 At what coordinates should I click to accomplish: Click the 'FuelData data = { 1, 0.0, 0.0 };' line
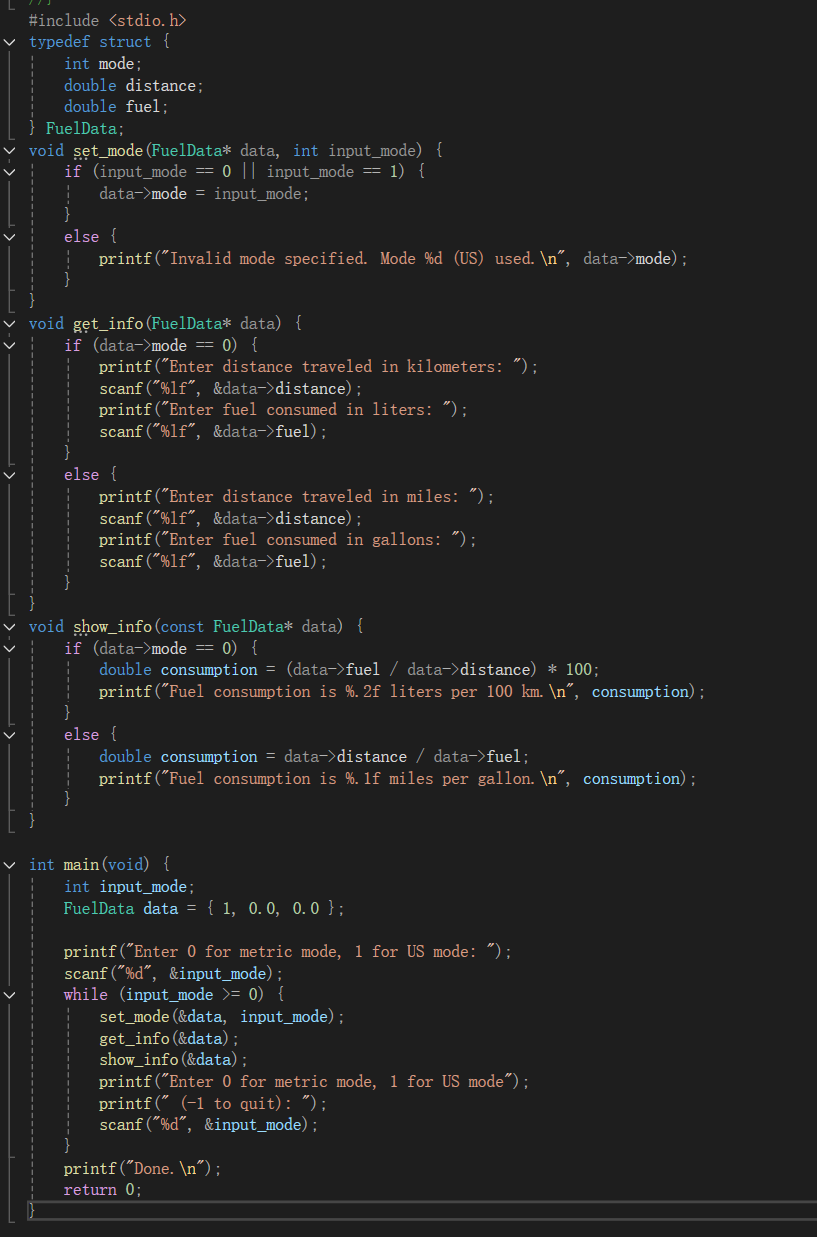point(204,908)
